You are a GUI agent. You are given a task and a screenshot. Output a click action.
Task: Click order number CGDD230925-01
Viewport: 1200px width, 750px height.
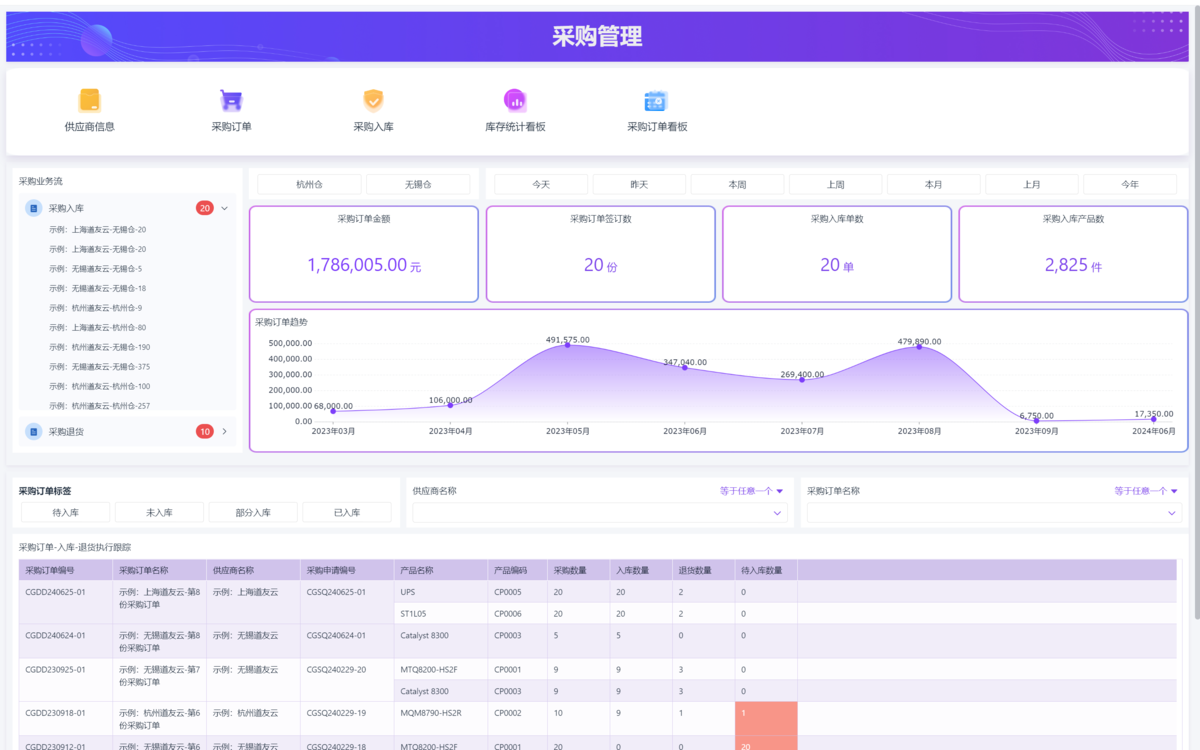(x=56, y=669)
